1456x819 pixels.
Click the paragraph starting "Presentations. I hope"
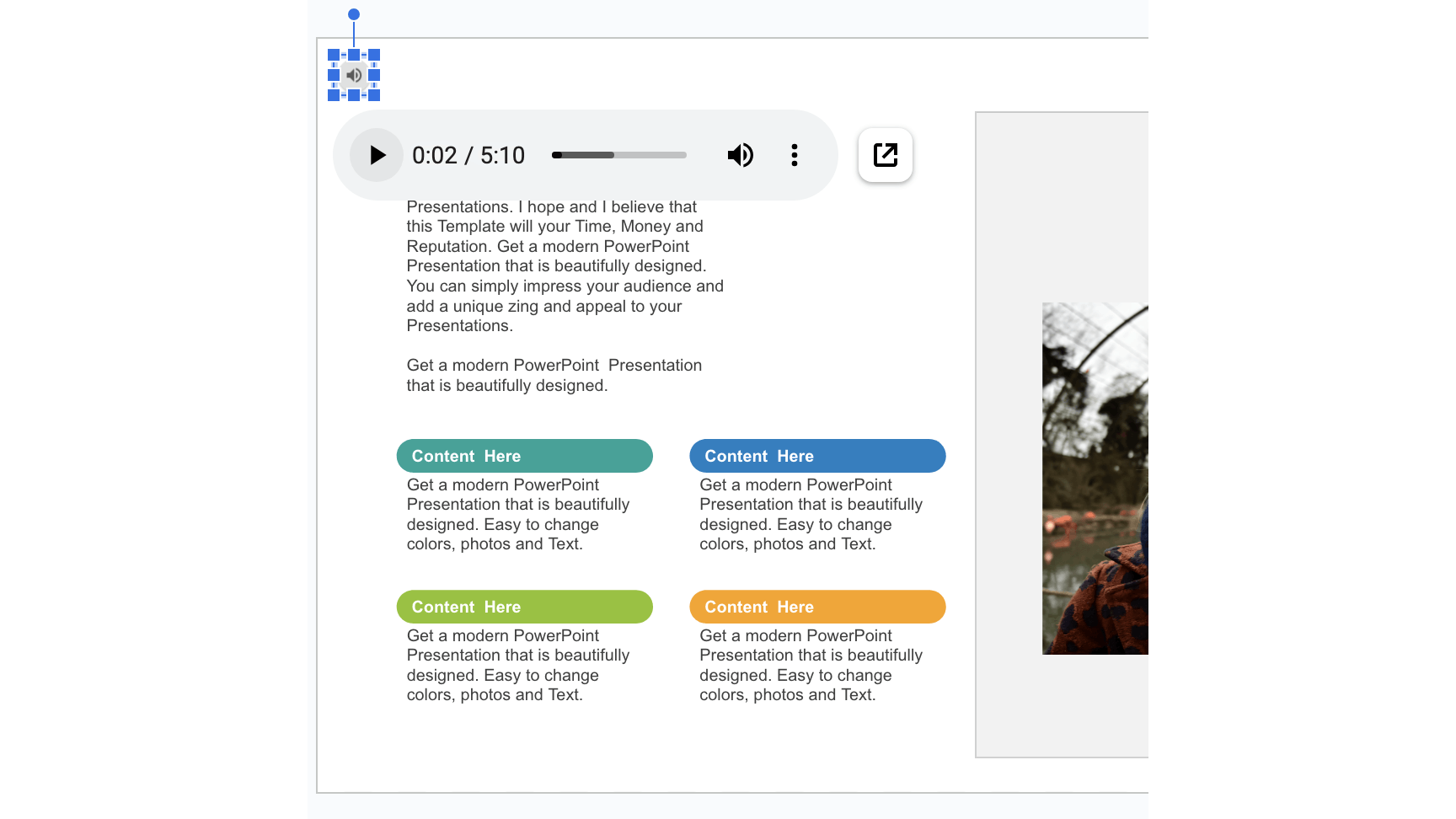click(565, 266)
